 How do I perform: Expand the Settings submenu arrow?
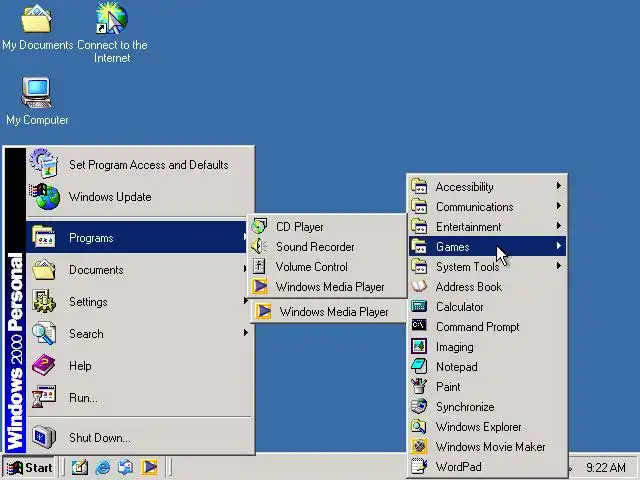click(245, 301)
